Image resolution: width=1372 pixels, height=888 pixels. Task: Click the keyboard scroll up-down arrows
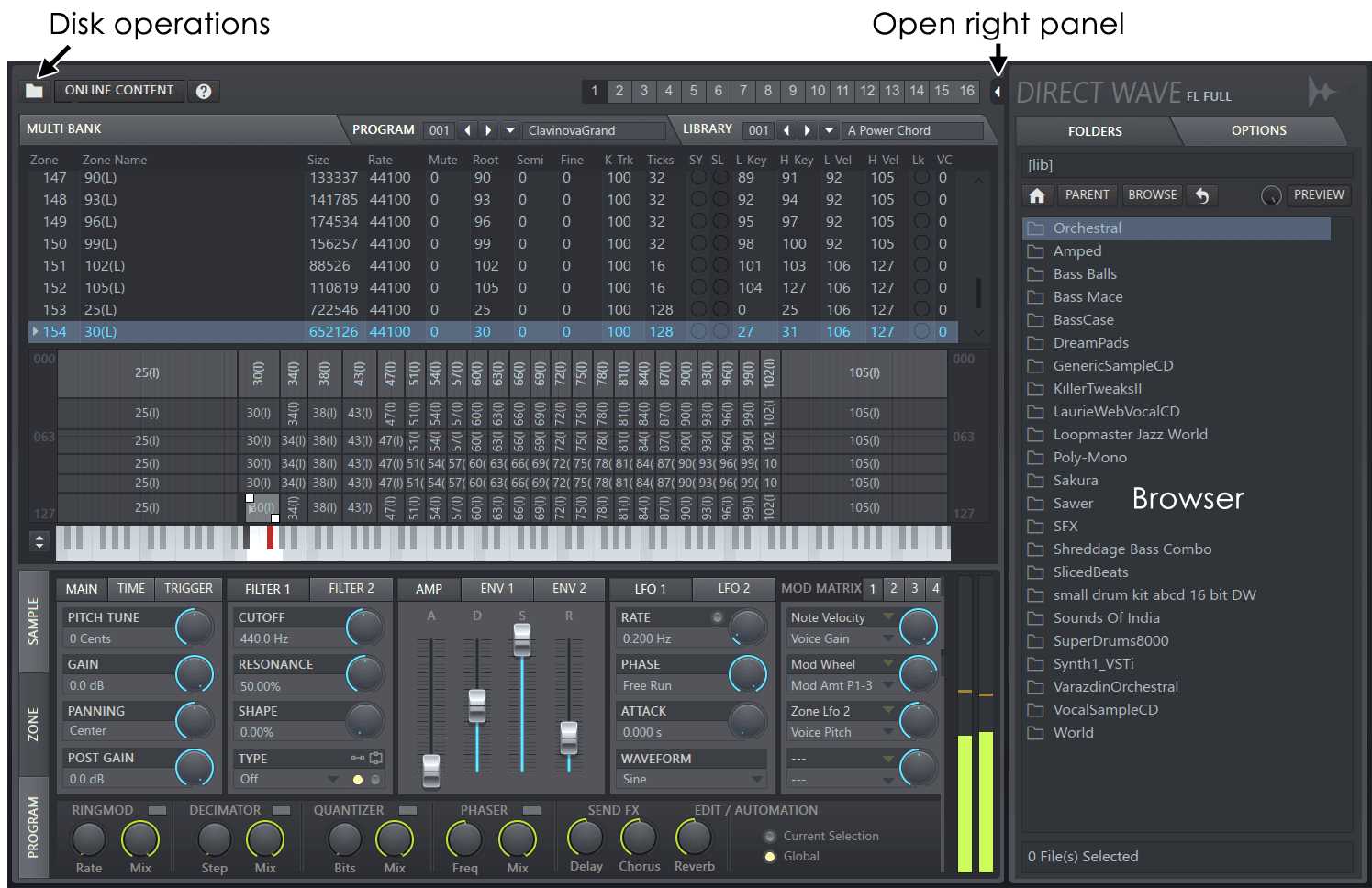pos(39,541)
